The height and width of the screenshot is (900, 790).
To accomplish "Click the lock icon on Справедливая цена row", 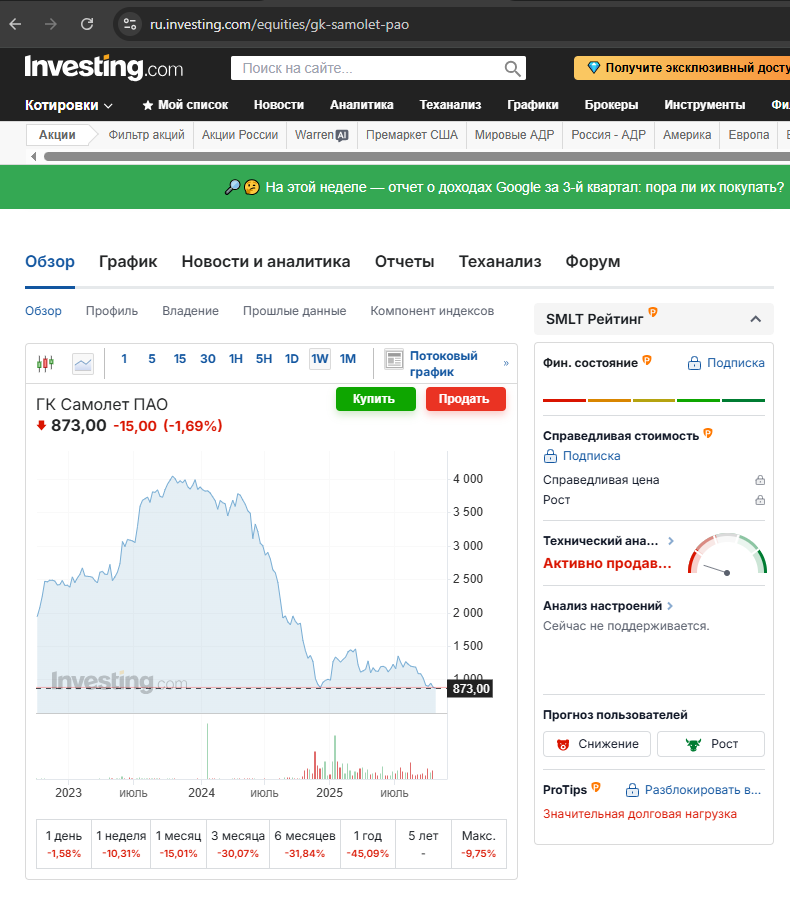I will [x=760, y=480].
